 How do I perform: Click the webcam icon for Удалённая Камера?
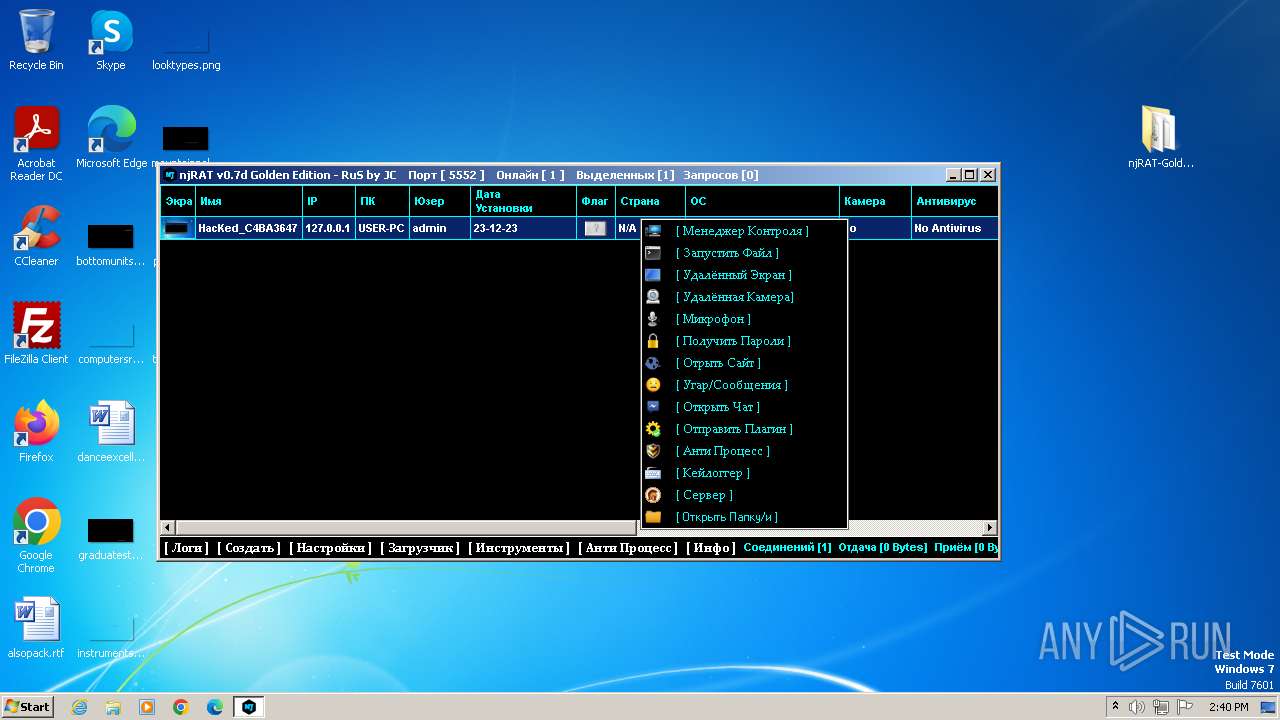(653, 297)
